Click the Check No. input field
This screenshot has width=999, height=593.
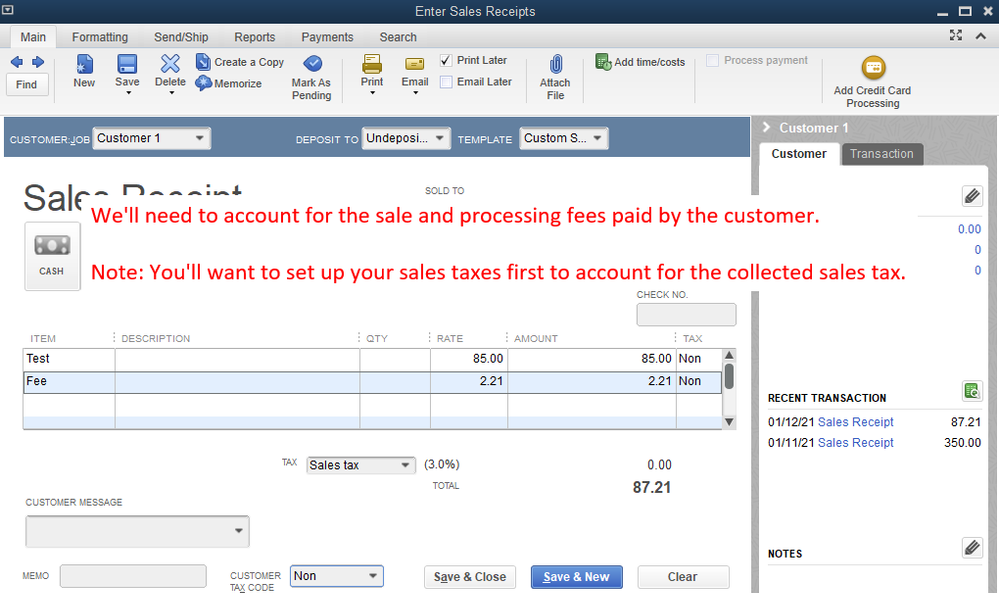click(x=686, y=315)
